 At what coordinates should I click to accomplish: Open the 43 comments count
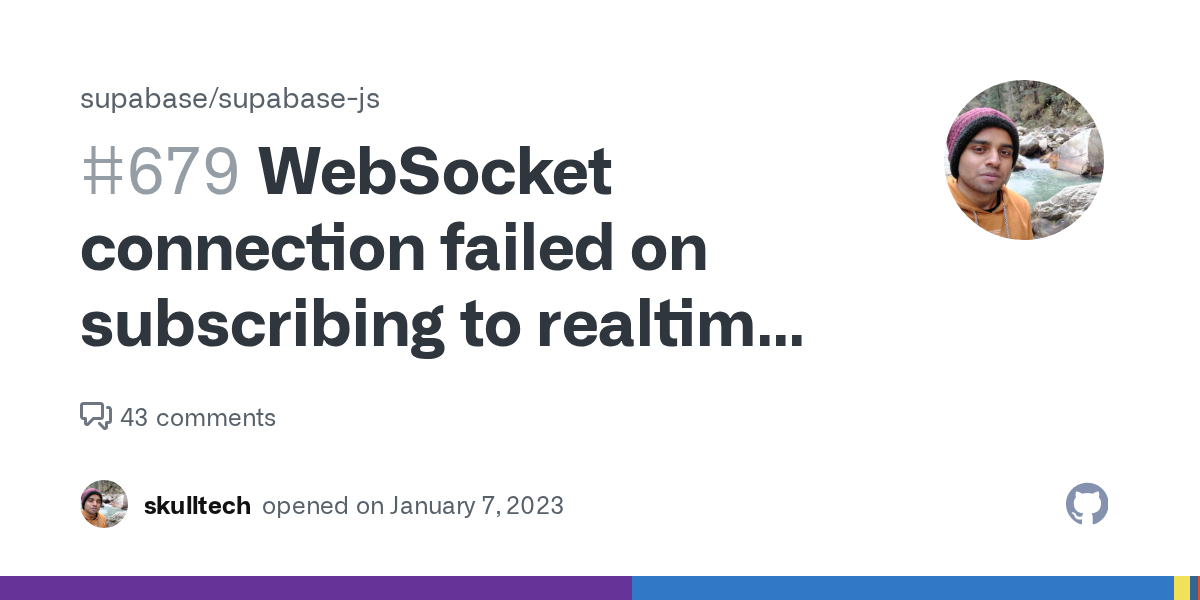point(197,417)
